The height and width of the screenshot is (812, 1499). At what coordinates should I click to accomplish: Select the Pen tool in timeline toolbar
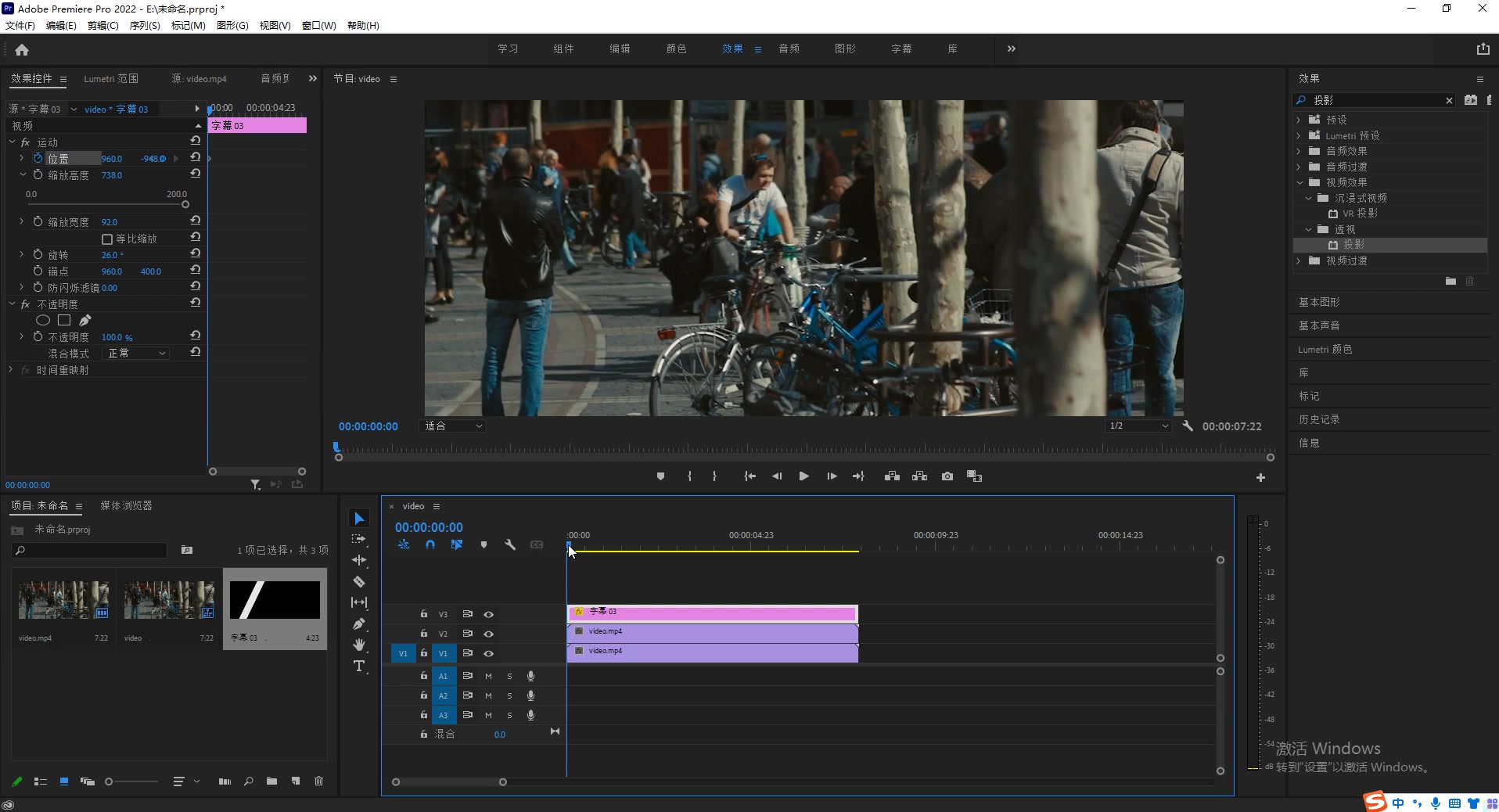359,624
